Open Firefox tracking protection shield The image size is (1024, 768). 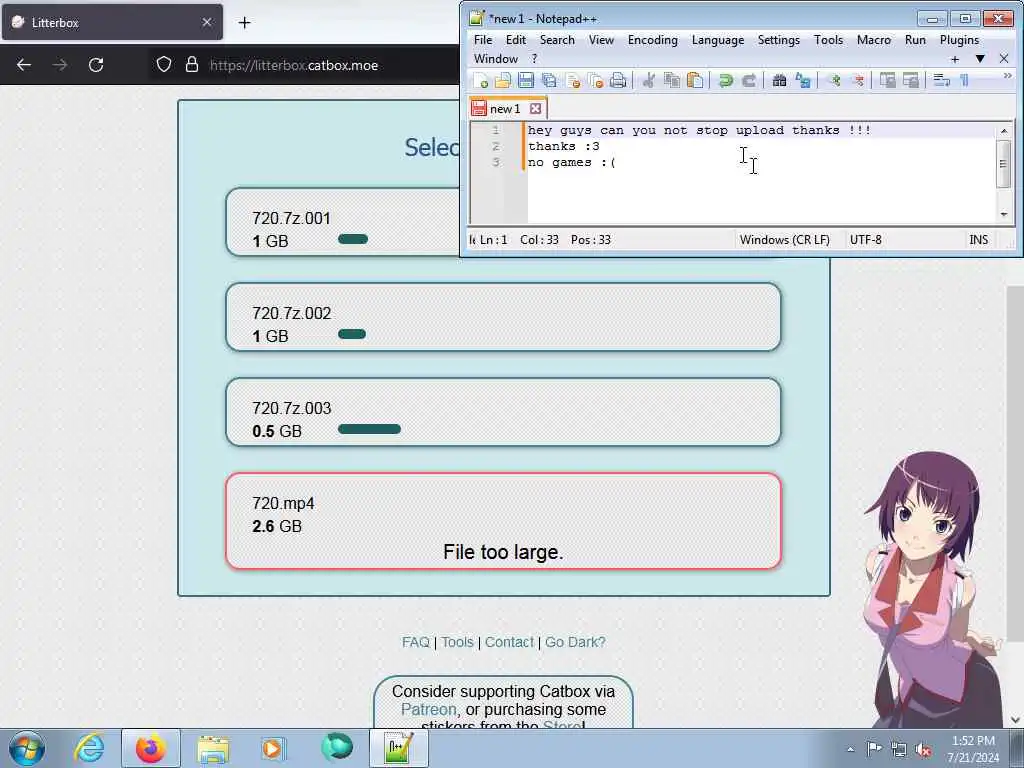pyautogui.click(x=164, y=64)
